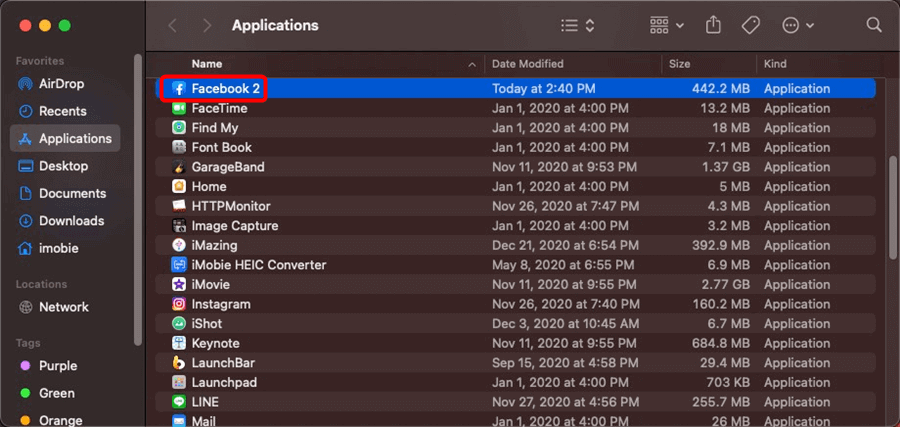Sort by Size column header
Screen dimensions: 900x427
pyautogui.click(x=680, y=64)
